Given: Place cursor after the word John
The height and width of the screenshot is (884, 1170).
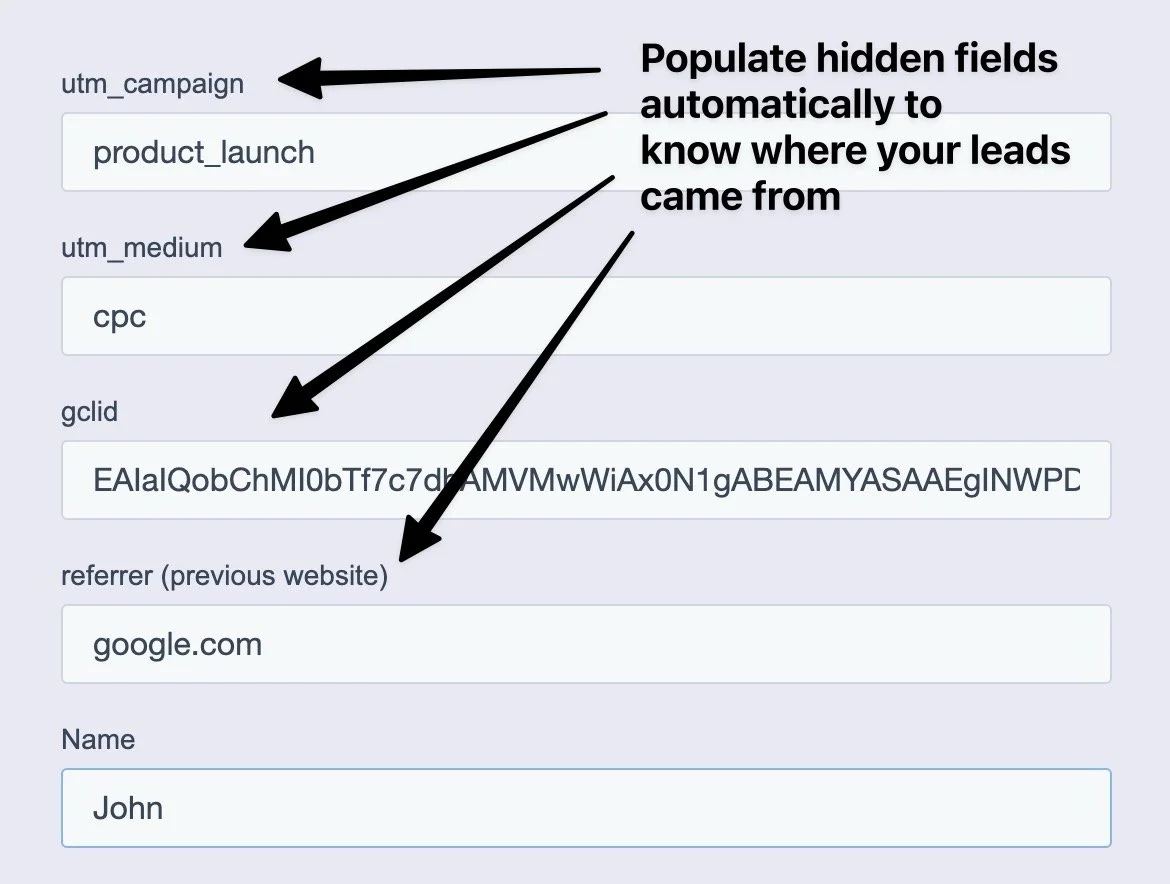Looking at the screenshot, I should 164,808.
